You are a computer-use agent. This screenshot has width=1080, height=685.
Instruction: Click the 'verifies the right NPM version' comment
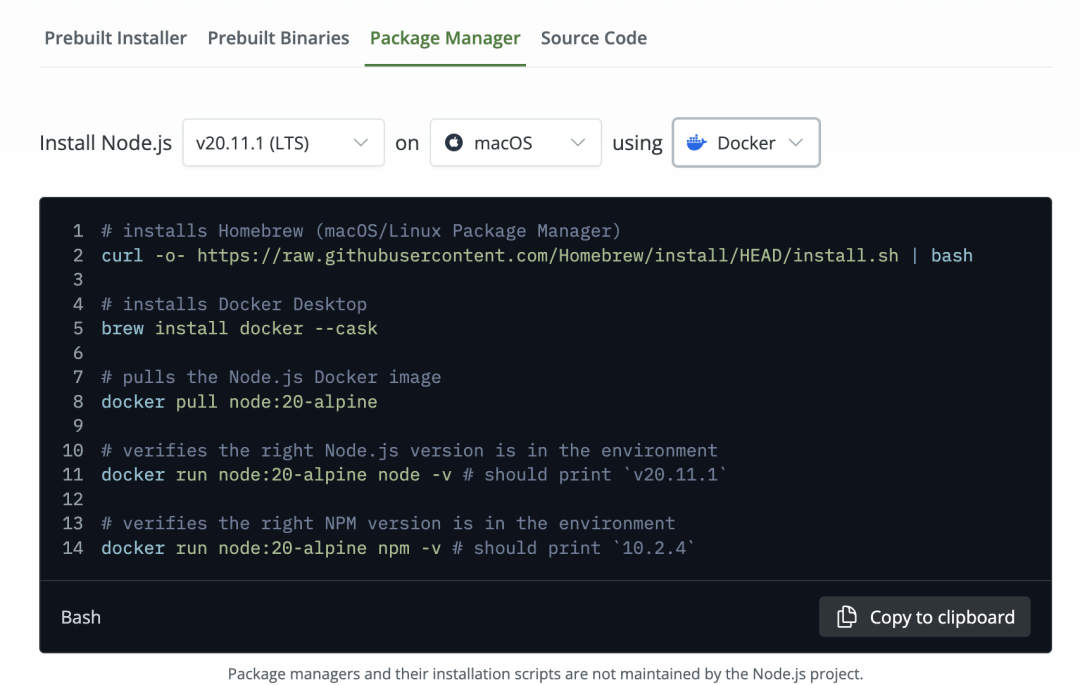[388, 523]
